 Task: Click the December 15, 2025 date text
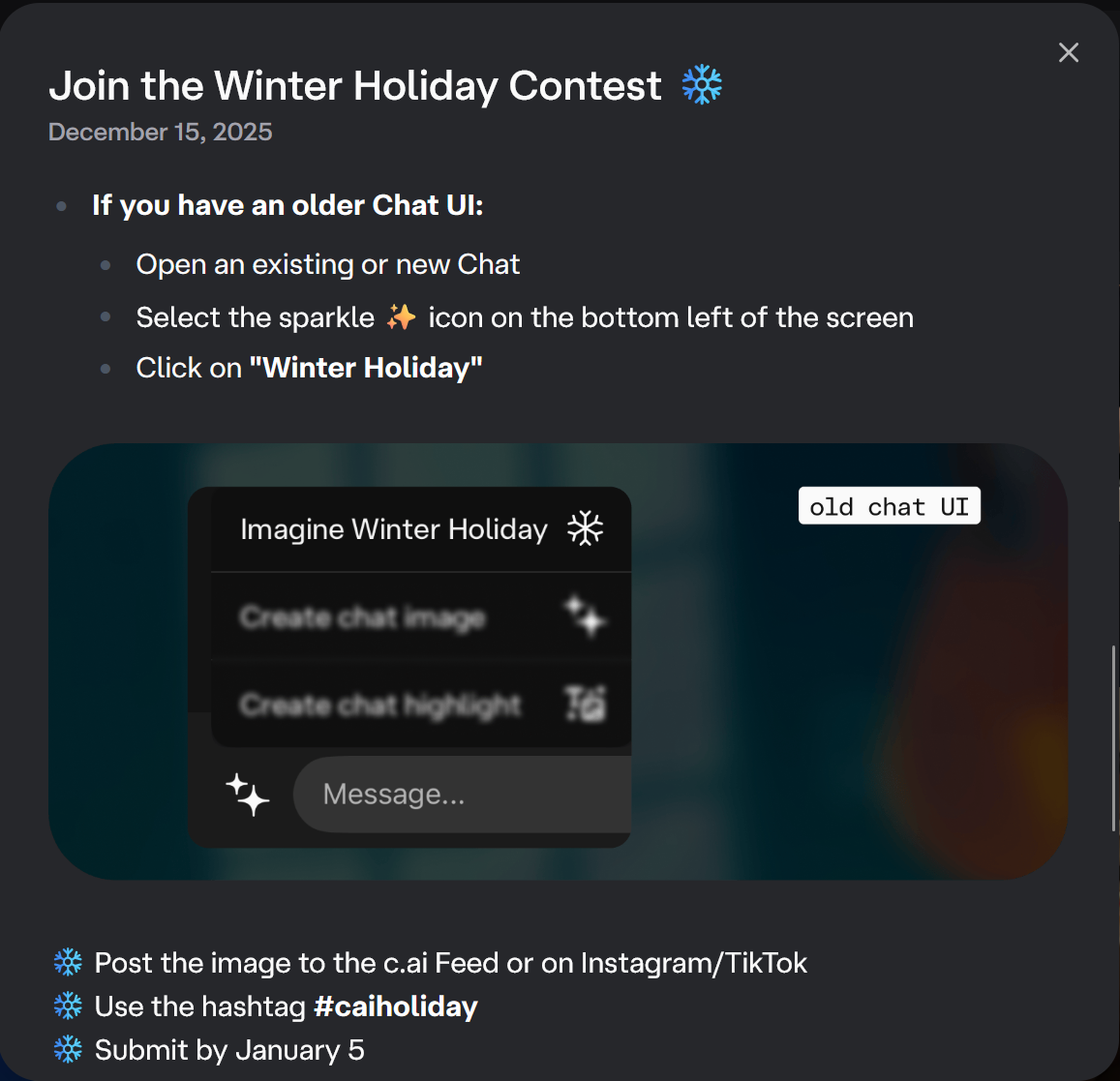pos(160,132)
